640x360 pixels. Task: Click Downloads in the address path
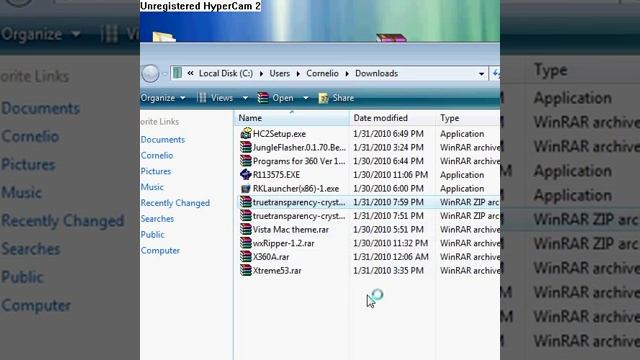click(376, 73)
